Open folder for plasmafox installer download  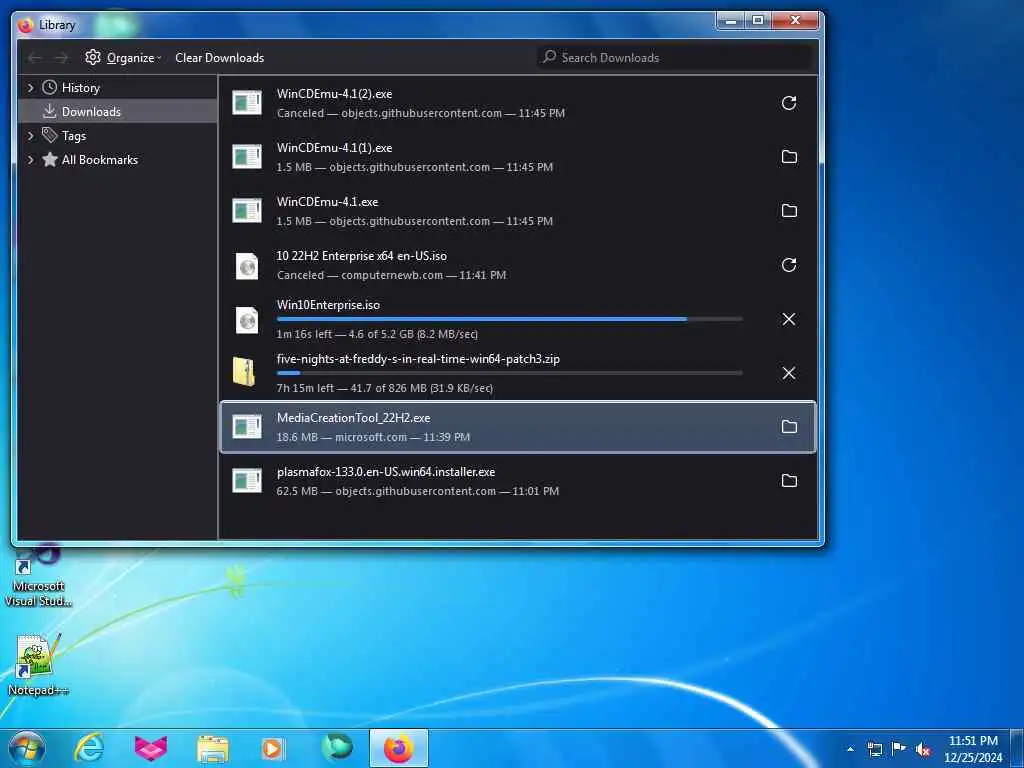coord(789,481)
